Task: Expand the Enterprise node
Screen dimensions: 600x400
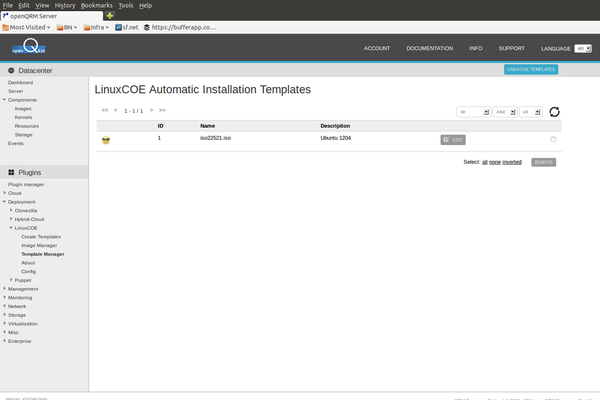Action: 4,341
